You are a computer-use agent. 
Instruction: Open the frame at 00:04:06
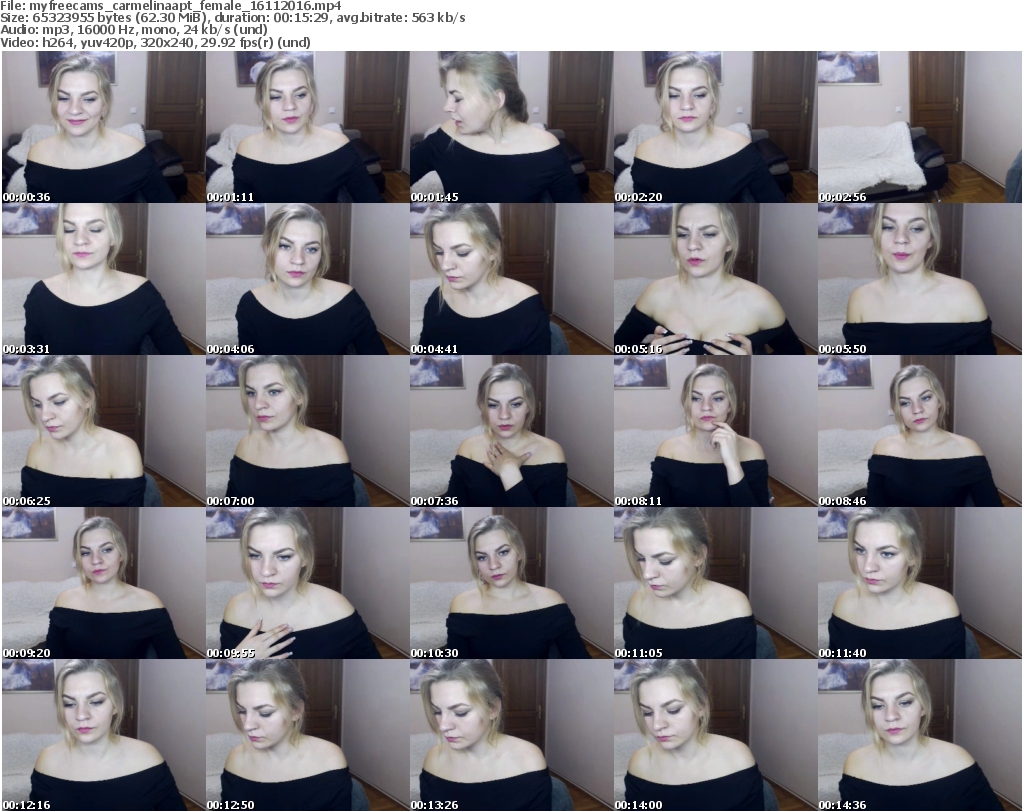point(308,279)
